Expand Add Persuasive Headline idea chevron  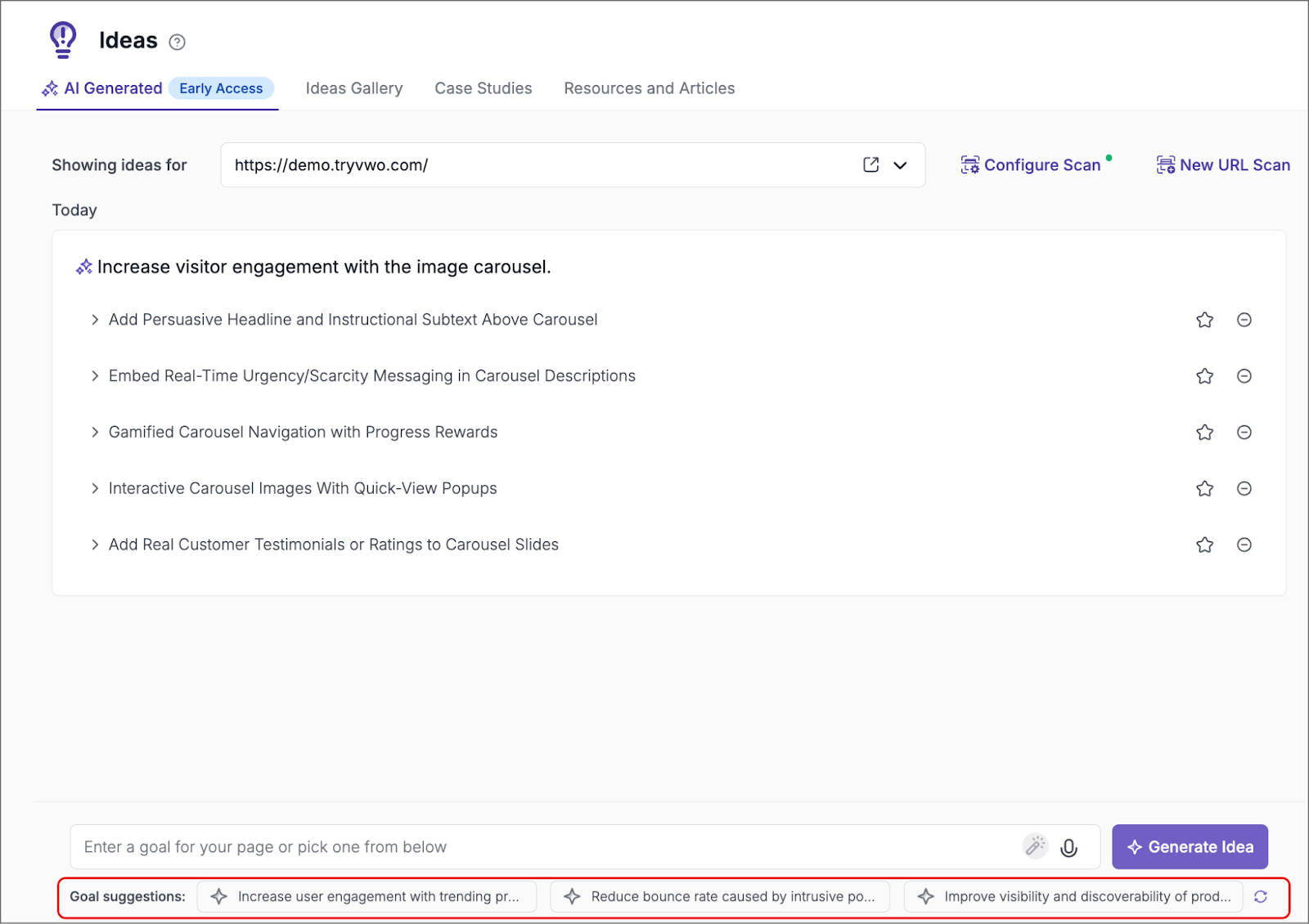point(95,320)
